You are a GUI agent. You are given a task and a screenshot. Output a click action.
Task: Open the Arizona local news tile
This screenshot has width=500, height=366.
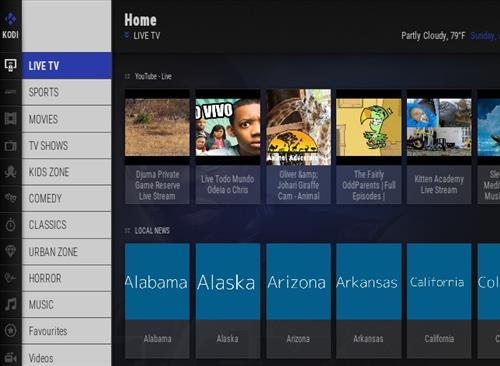click(298, 300)
